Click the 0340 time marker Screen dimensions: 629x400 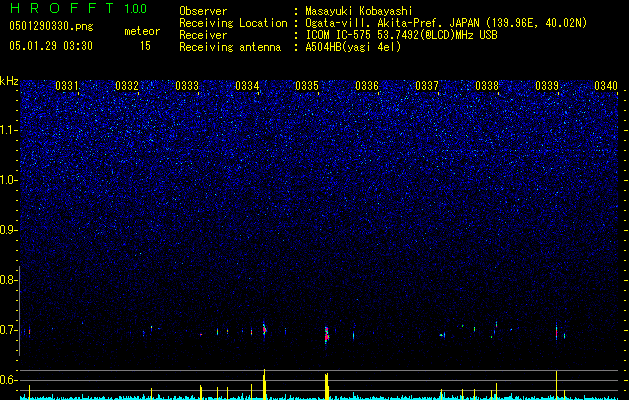(x=606, y=86)
